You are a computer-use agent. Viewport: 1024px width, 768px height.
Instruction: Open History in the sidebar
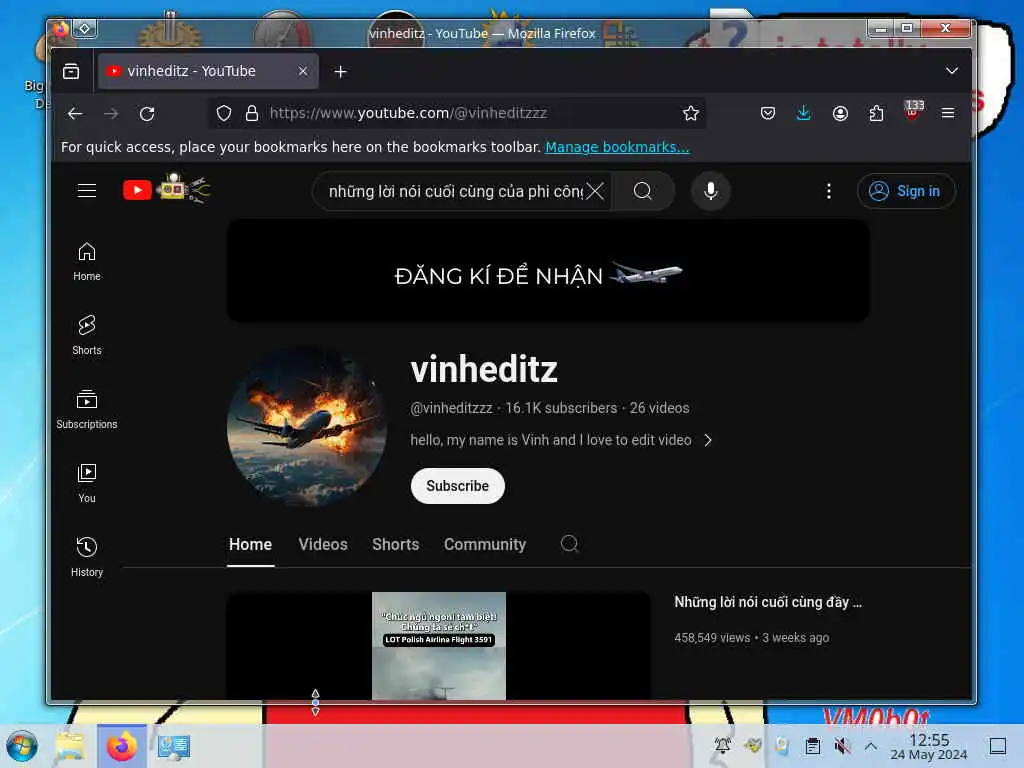(x=87, y=556)
